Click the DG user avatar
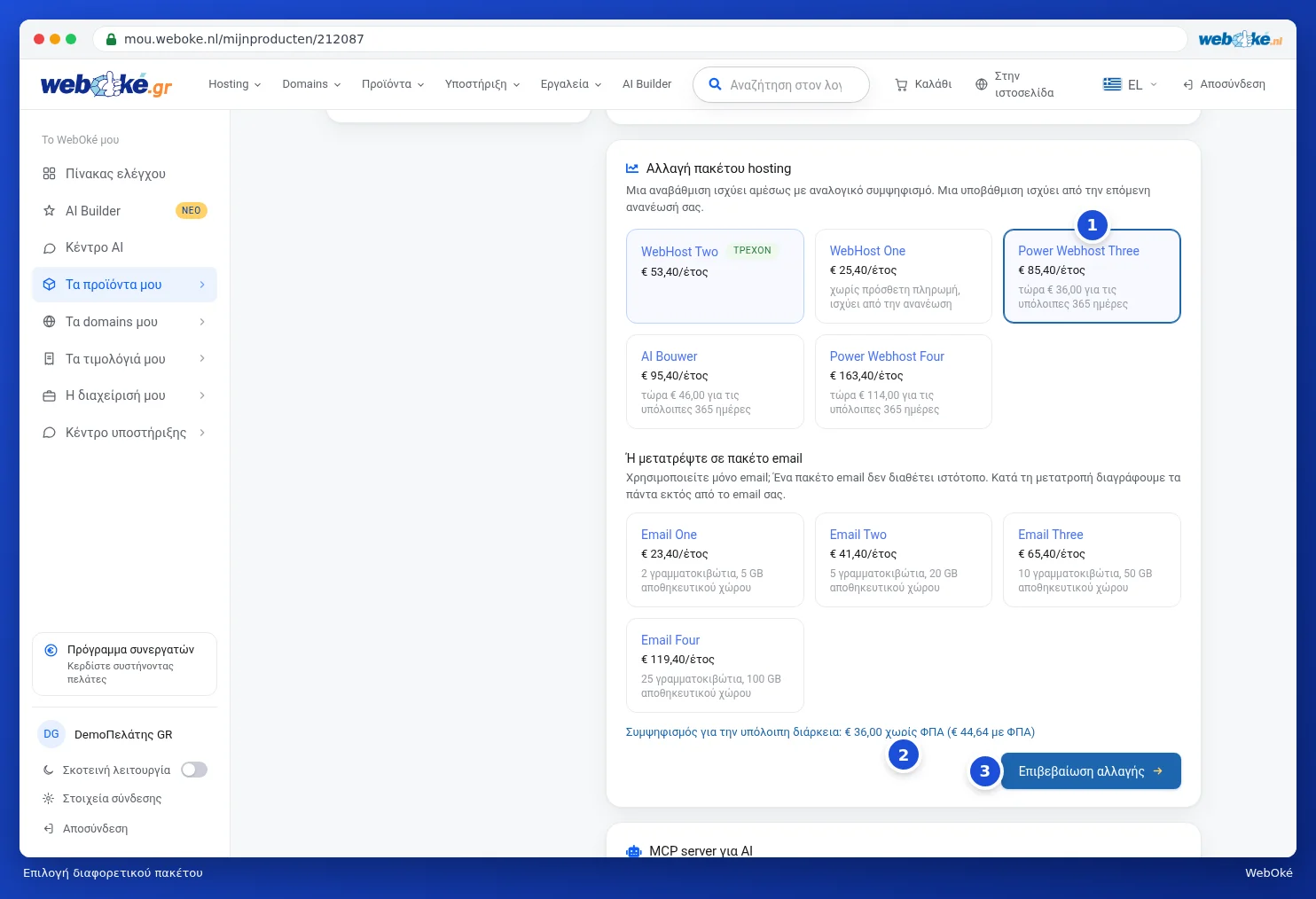1316x899 pixels. 51,734
